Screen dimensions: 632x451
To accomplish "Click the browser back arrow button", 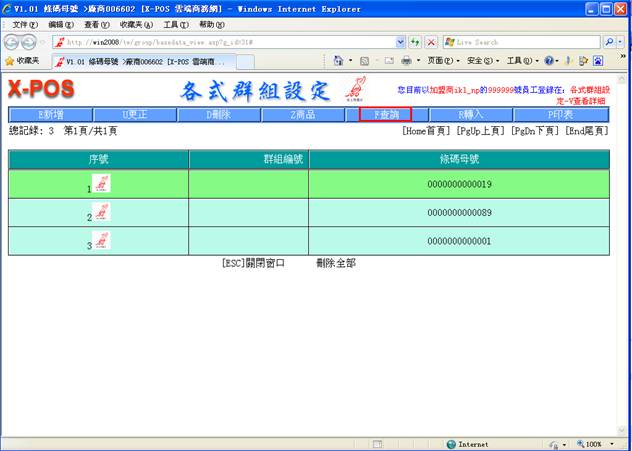I will point(13,42).
